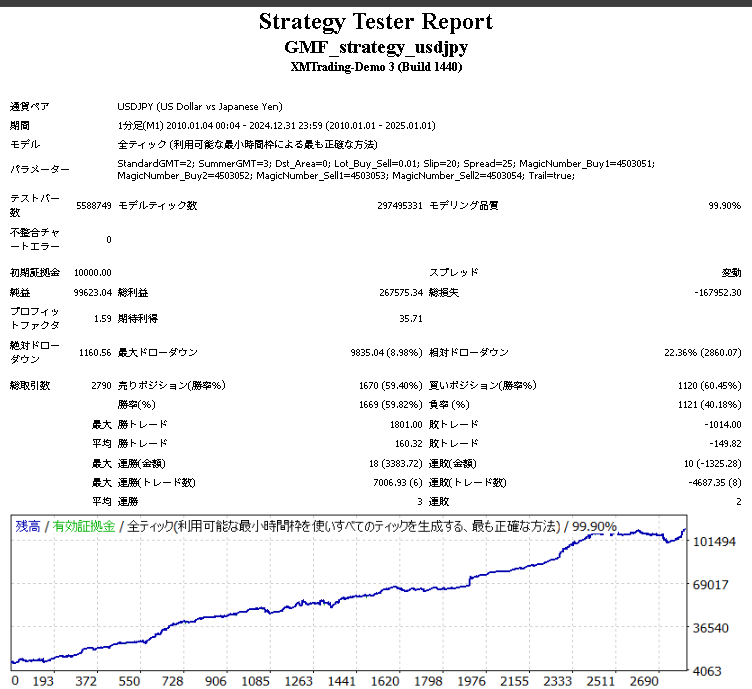
Task: Click the profit factor value 1.59
Action: [101, 319]
